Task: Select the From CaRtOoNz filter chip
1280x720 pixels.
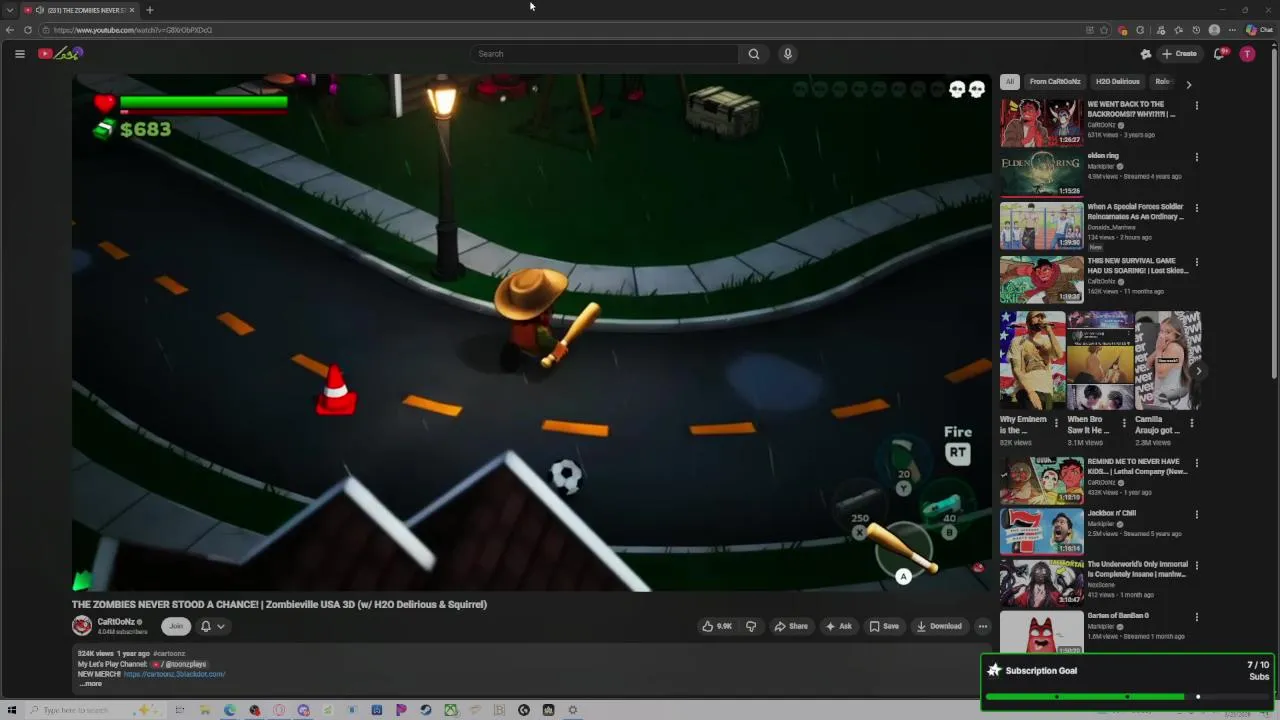Action: pyautogui.click(x=1055, y=82)
